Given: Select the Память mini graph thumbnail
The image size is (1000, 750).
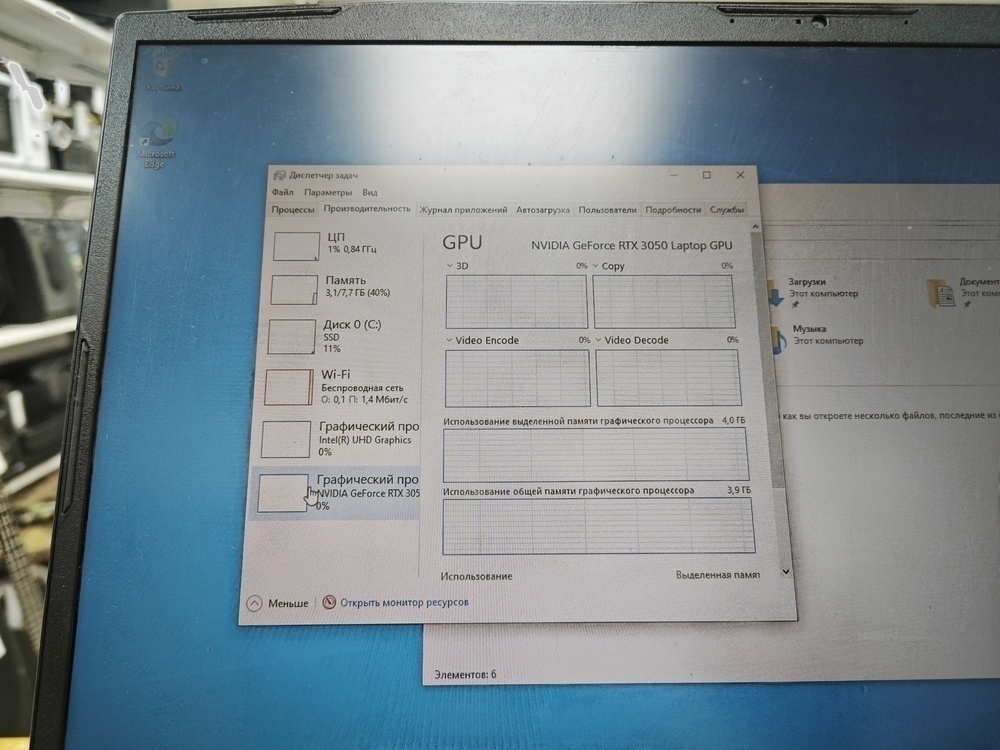Looking at the screenshot, I should point(294,290).
